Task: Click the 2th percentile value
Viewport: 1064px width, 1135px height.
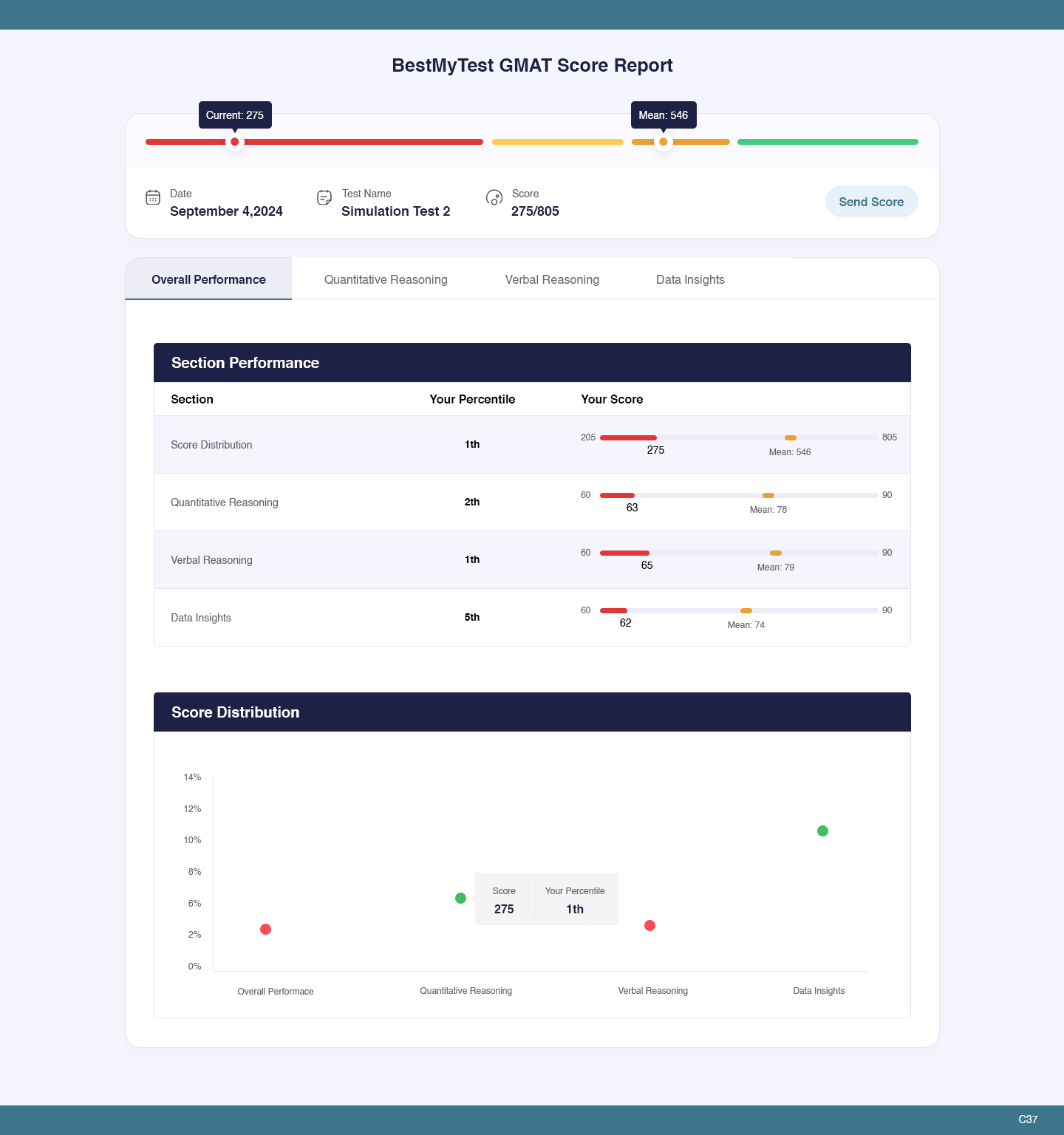Action: (x=472, y=502)
